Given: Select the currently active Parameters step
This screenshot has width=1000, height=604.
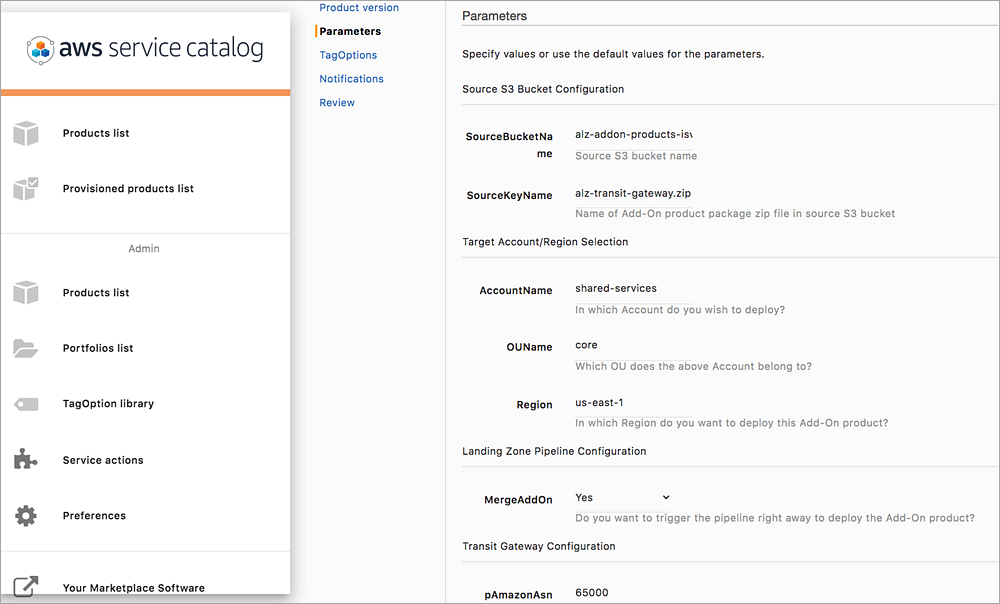Looking at the screenshot, I should pyautogui.click(x=350, y=30).
